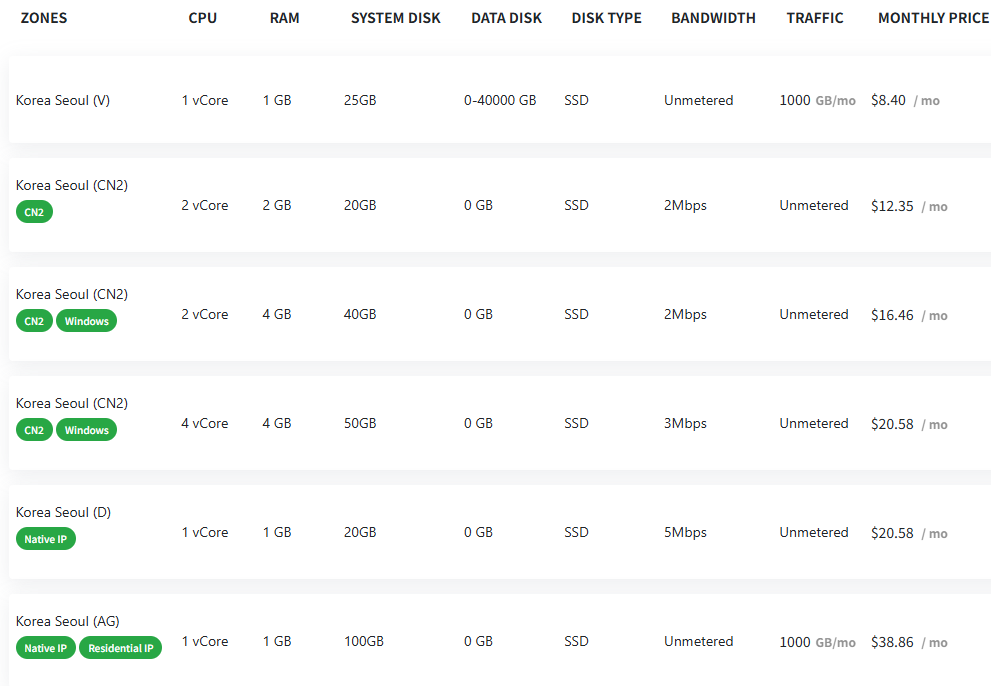
Task: Click the CPU column header
Action: click(202, 18)
